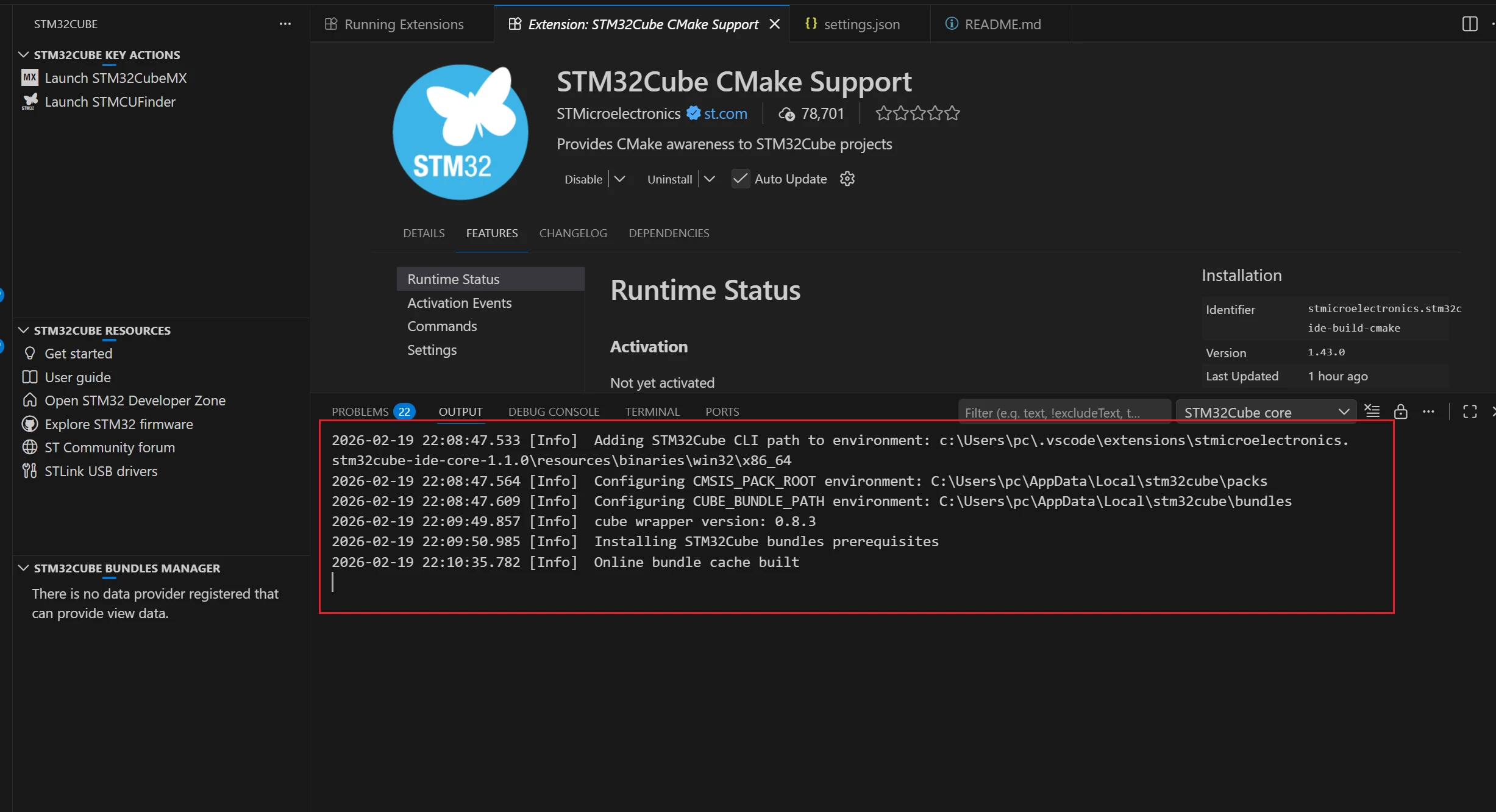1496x812 pixels.
Task: Collapse STM32CUBE BUNDLES MANAGER section
Action: (x=24, y=568)
